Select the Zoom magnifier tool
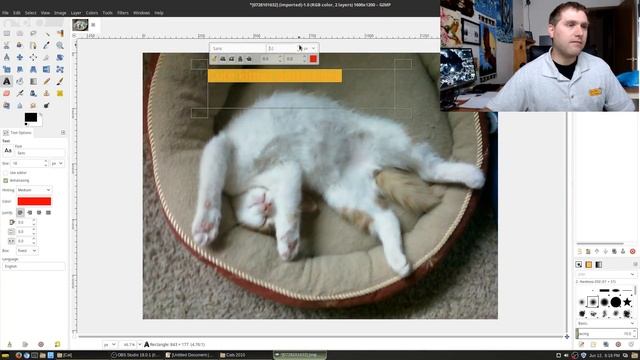Screen dimensions: 640x360 60,45
